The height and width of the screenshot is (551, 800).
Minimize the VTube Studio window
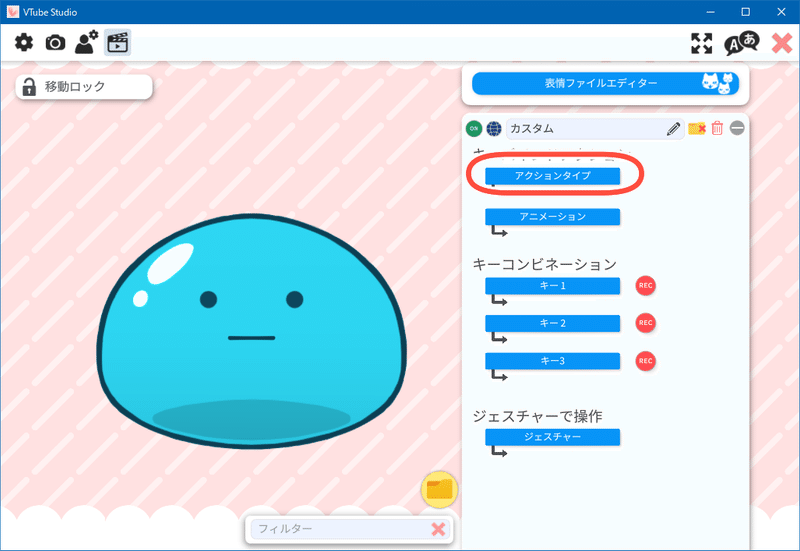[710, 12]
